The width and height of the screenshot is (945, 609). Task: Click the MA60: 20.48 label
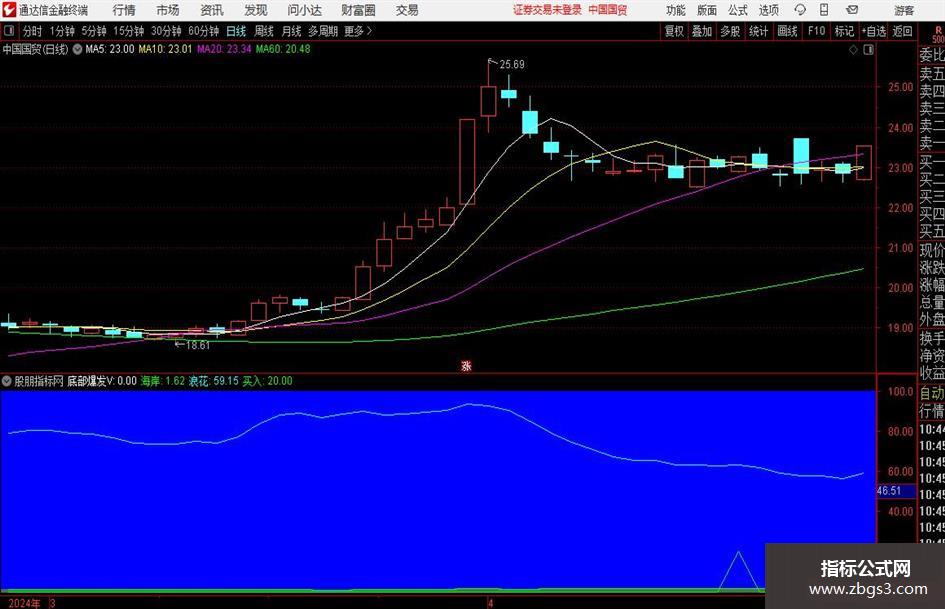283,49
